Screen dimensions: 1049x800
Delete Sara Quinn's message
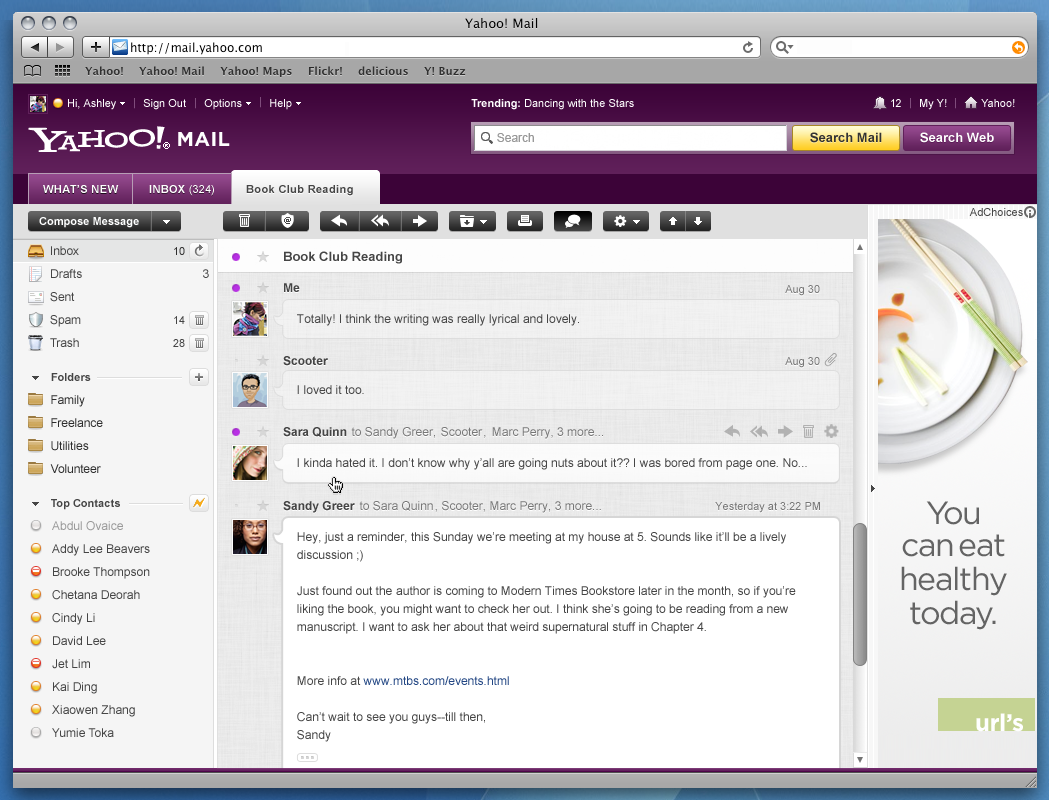(x=808, y=431)
